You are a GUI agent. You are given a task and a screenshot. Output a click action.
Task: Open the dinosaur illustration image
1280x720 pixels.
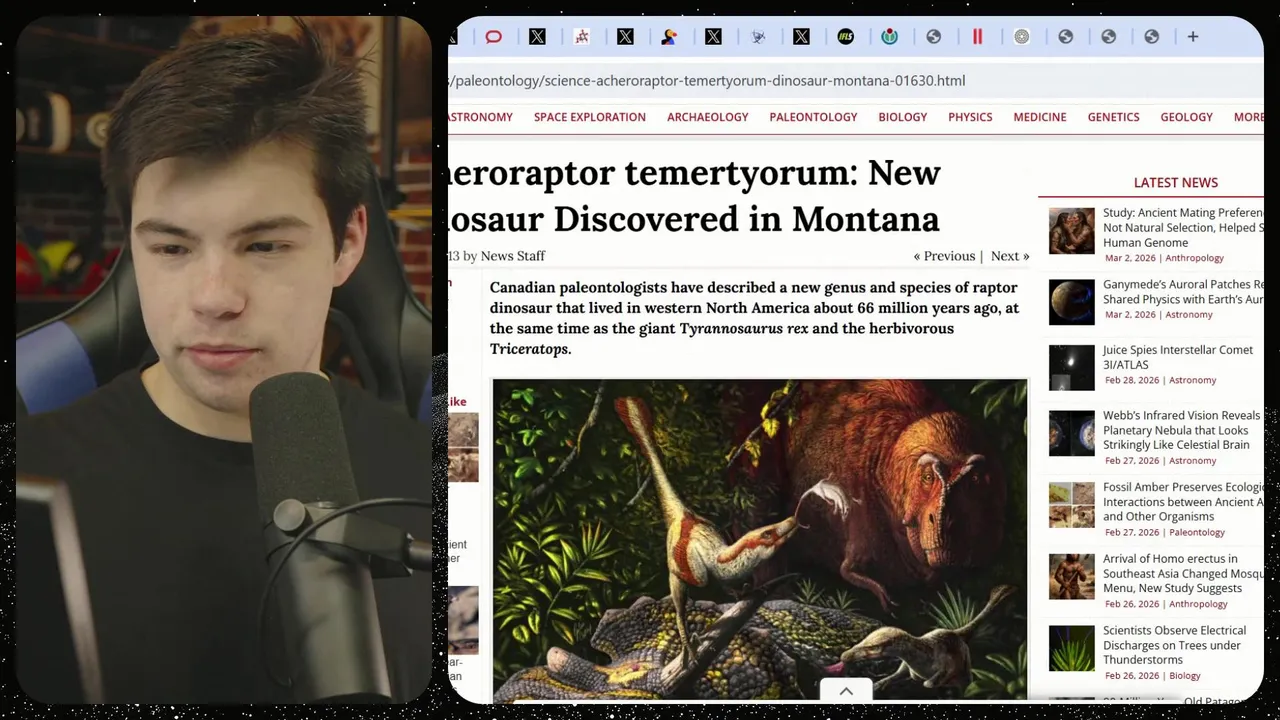(759, 539)
